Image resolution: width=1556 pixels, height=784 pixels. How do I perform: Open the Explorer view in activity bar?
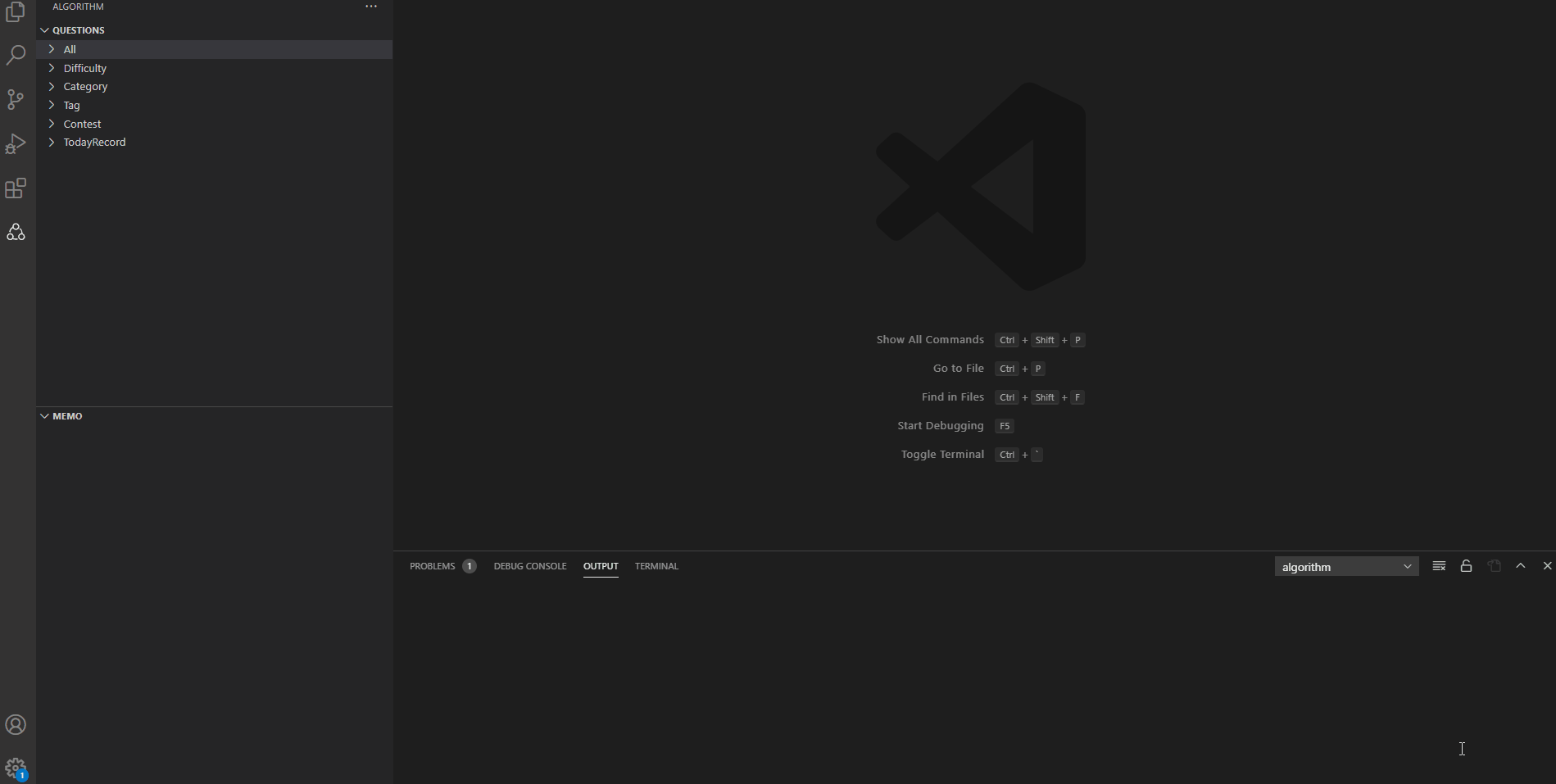(16, 11)
